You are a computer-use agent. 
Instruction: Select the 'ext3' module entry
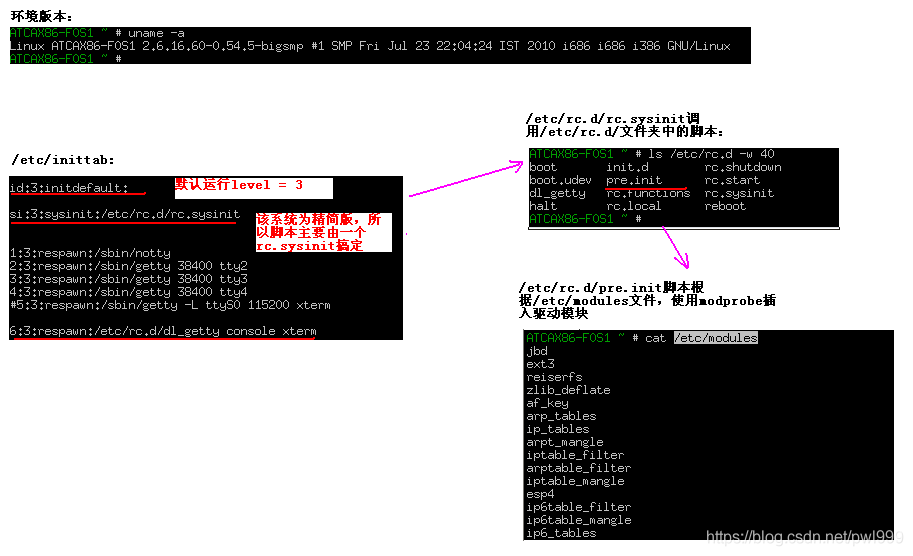pos(540,364)
